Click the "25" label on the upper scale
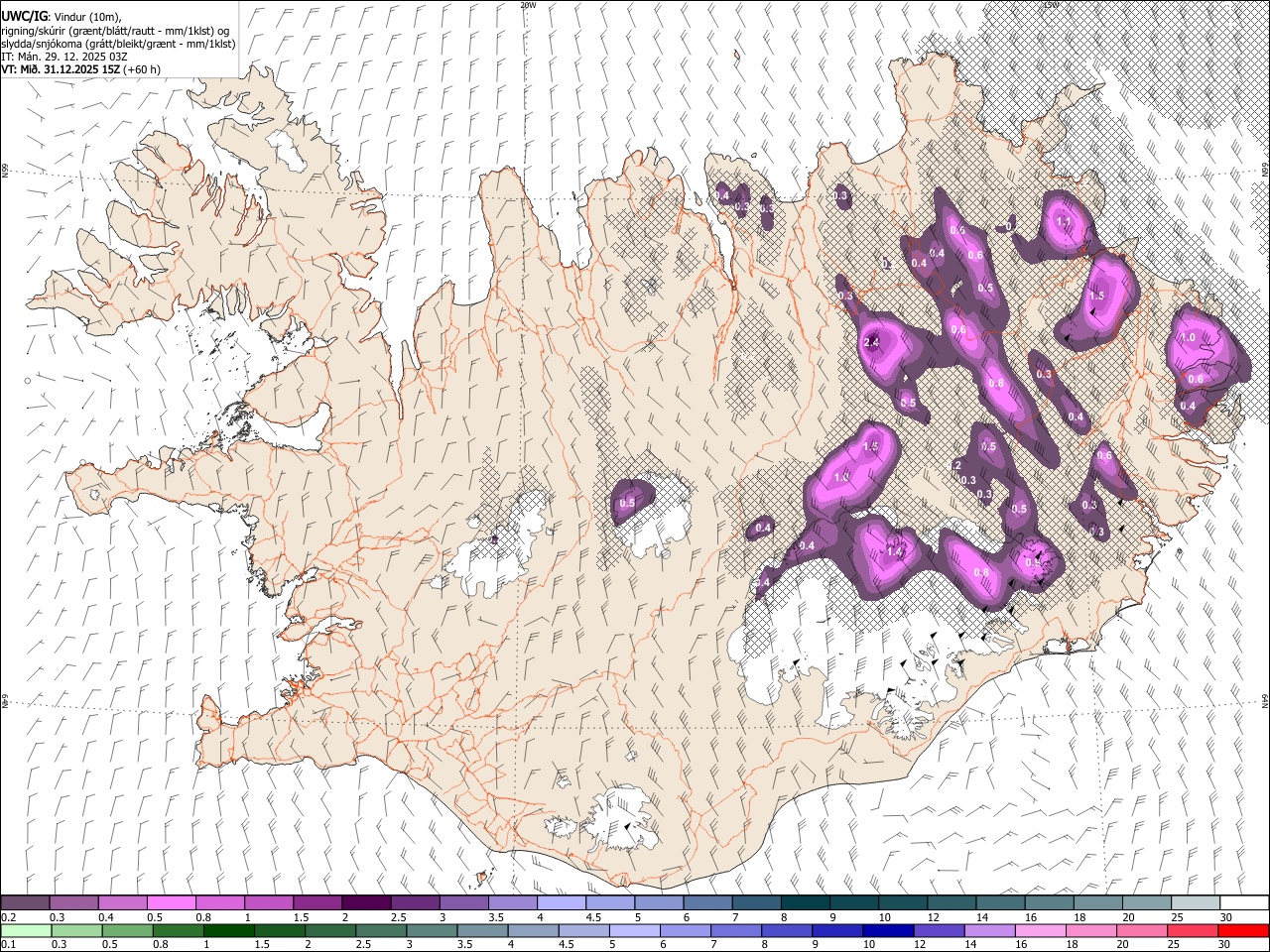Viewport: 1270px width, 952px height. tap(1178, 917)
